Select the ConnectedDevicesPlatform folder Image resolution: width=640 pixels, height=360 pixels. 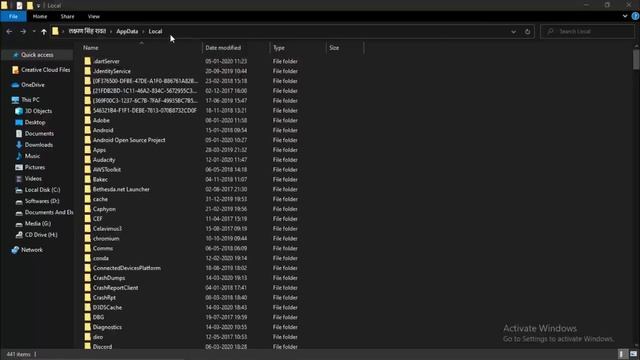click(127, 268)
